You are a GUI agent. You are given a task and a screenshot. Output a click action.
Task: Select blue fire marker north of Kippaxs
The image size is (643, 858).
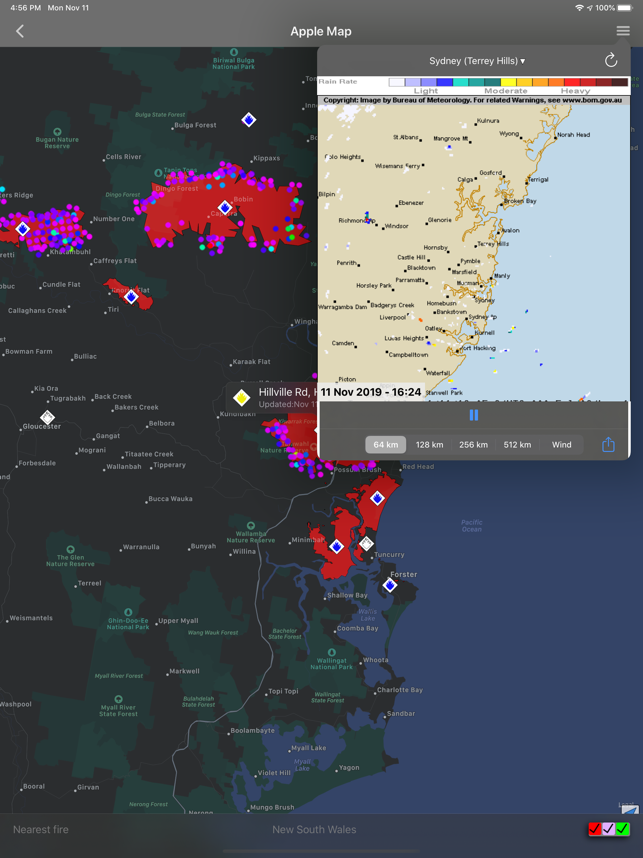coord(248,120)
